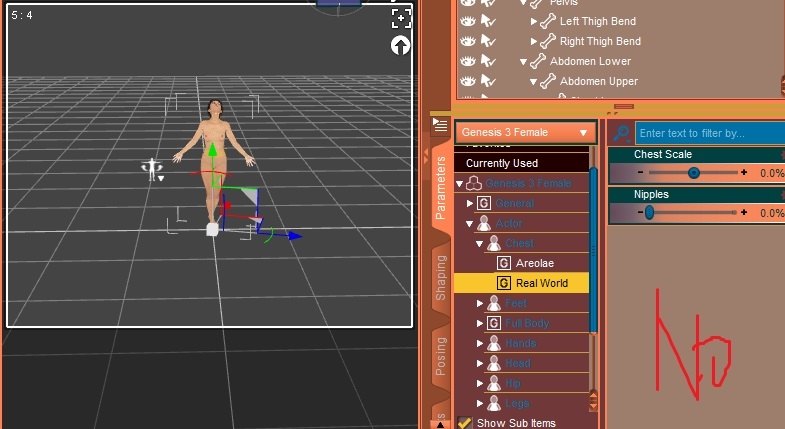This screenshot has height=429, width=785.
Task: Click the person icon beside Feet
Action: [x=494, y=303]
